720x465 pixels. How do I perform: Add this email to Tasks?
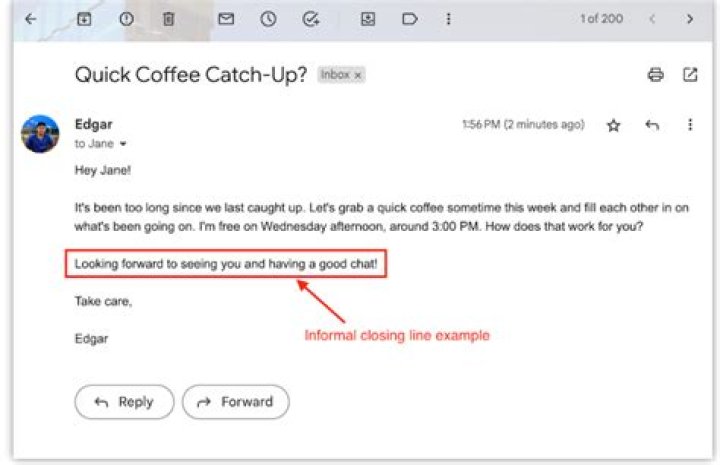(310, 19)
